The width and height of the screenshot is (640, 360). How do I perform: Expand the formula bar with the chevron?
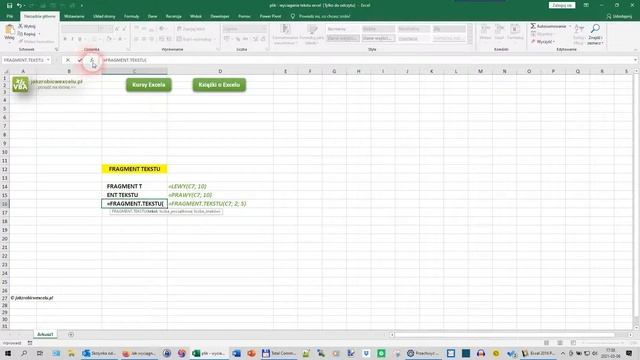click(635, 60)
